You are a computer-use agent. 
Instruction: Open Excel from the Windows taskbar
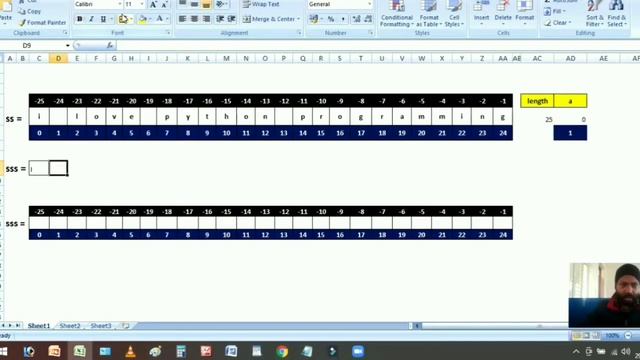[x=80, y=351]
